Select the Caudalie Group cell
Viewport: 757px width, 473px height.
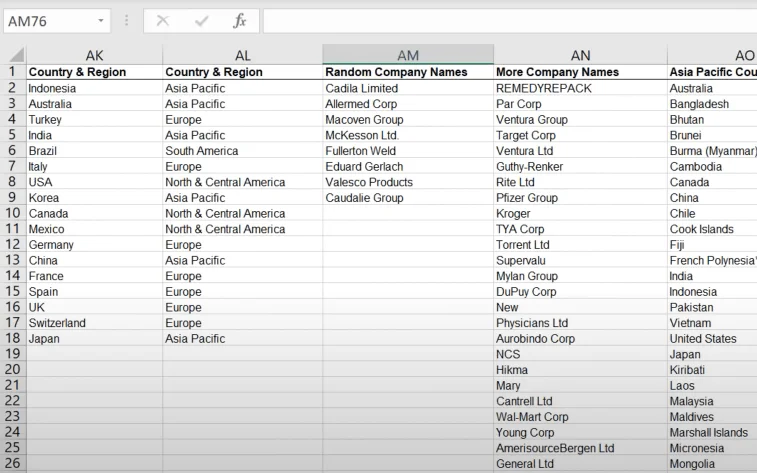coord(408,198)
